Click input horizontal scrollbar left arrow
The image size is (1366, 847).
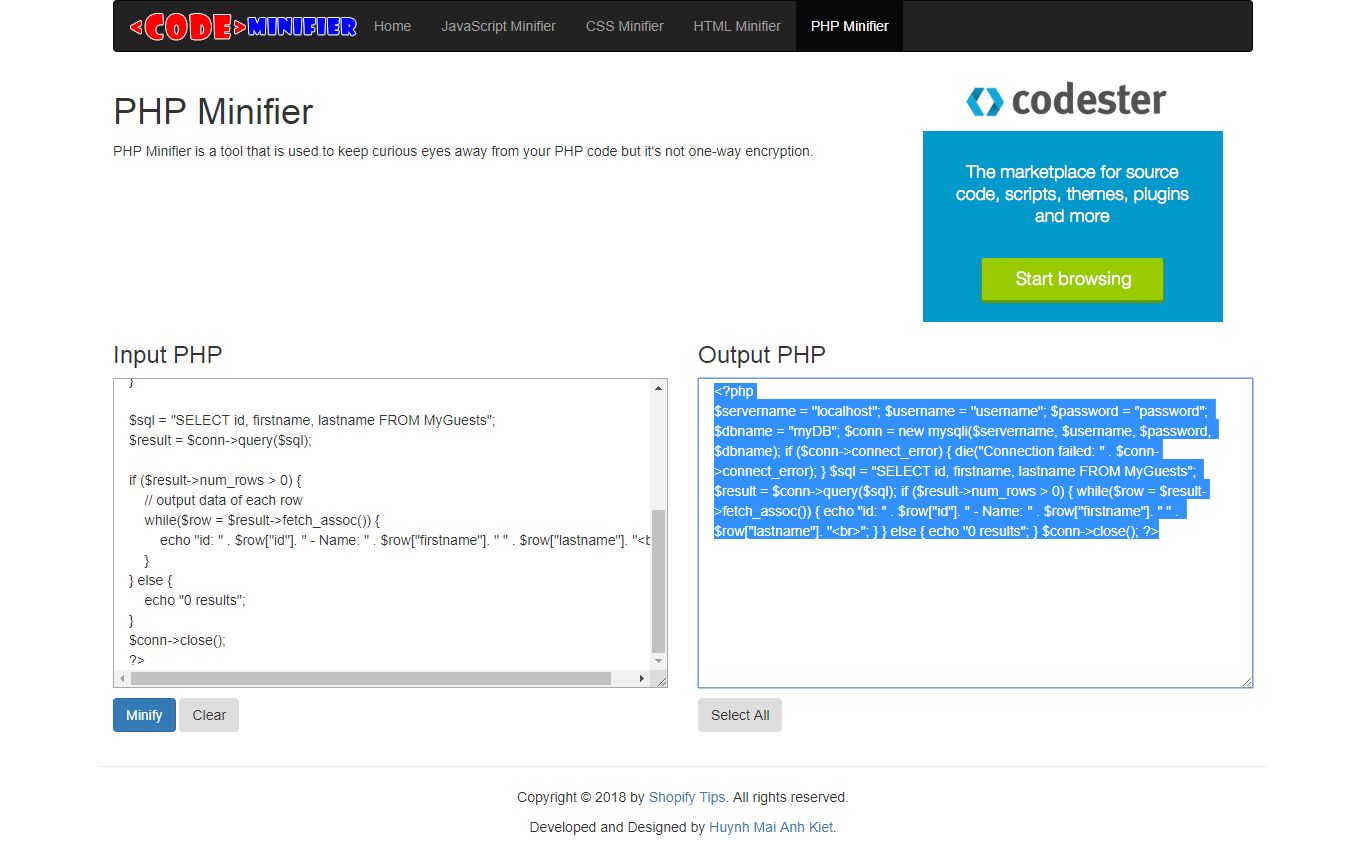point(122,679)
